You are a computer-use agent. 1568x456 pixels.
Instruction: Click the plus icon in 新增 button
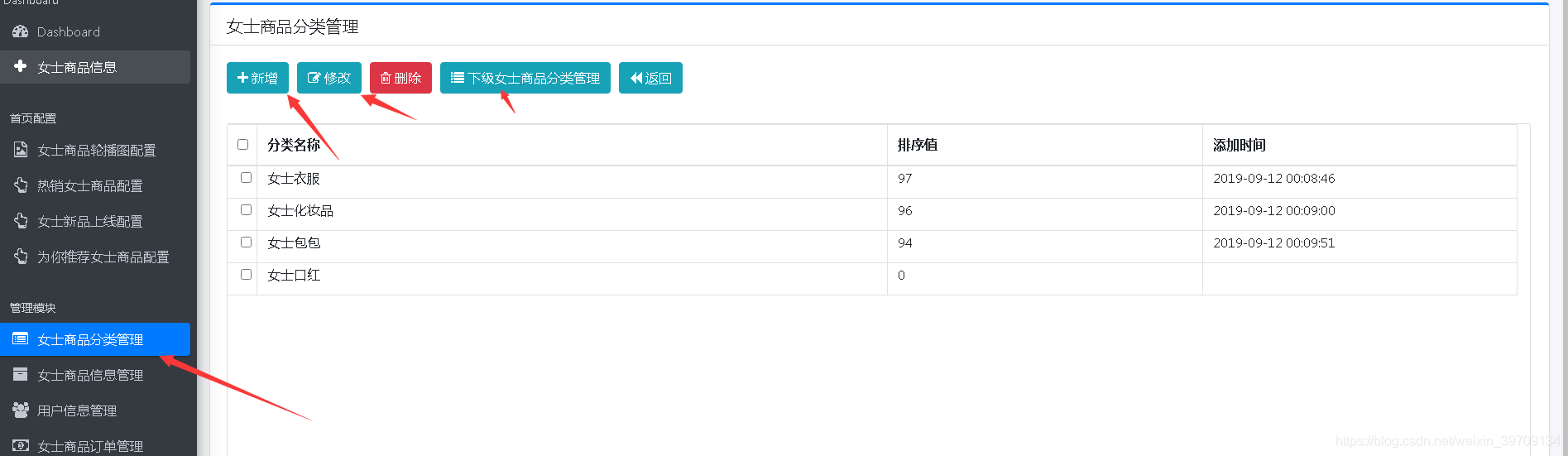point(242,78)
